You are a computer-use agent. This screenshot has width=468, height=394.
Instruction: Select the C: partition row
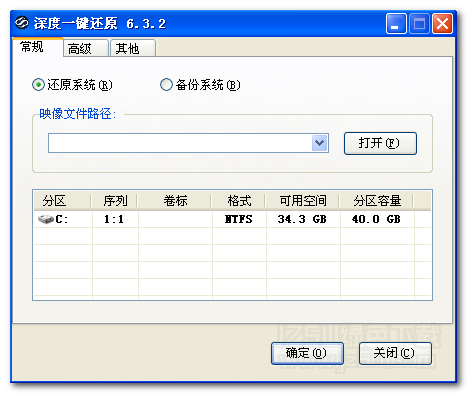click(x=232, y=219)
